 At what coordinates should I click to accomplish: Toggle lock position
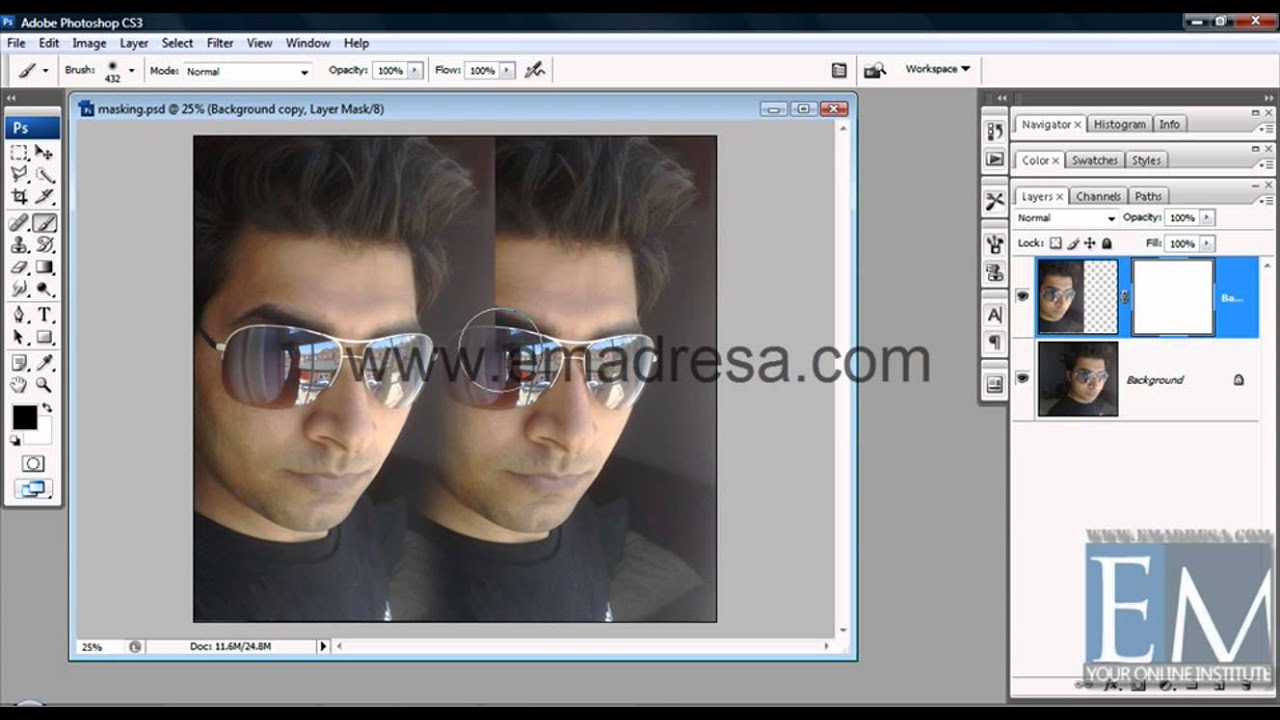pyautogui.click(x=1089, y=243)
